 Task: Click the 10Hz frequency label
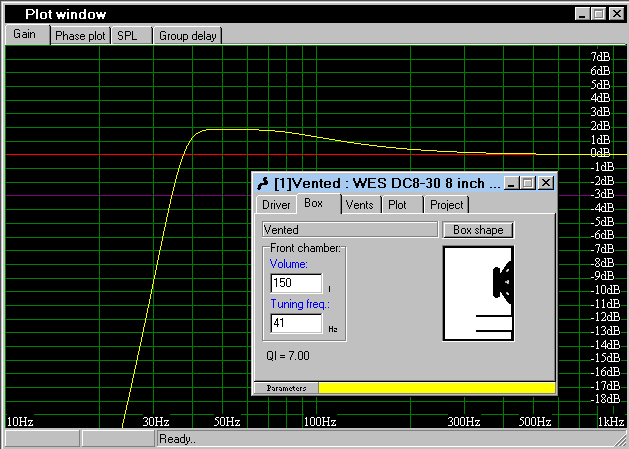(x=20, y=422)
